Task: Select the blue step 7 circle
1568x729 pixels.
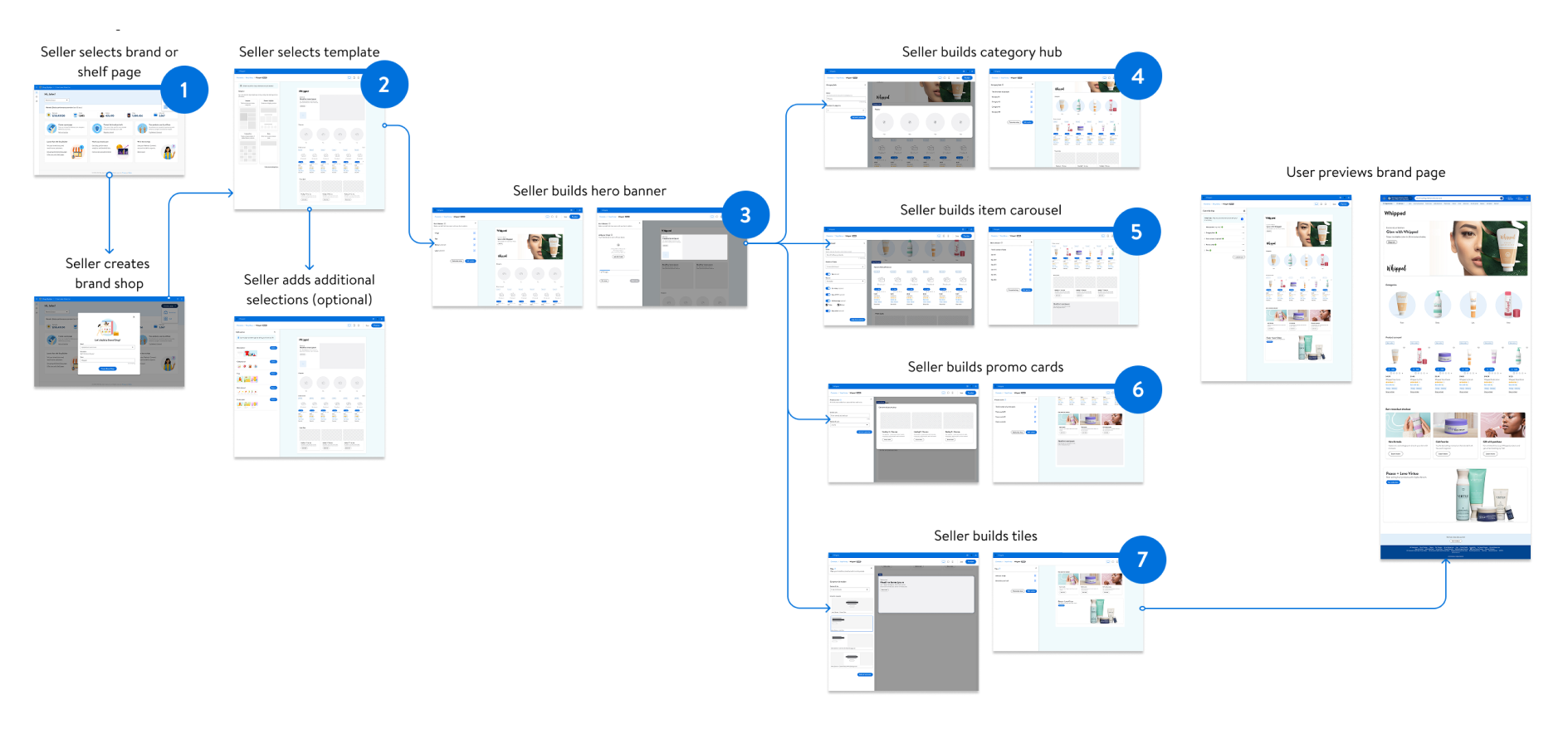Action: [1141, 560]
